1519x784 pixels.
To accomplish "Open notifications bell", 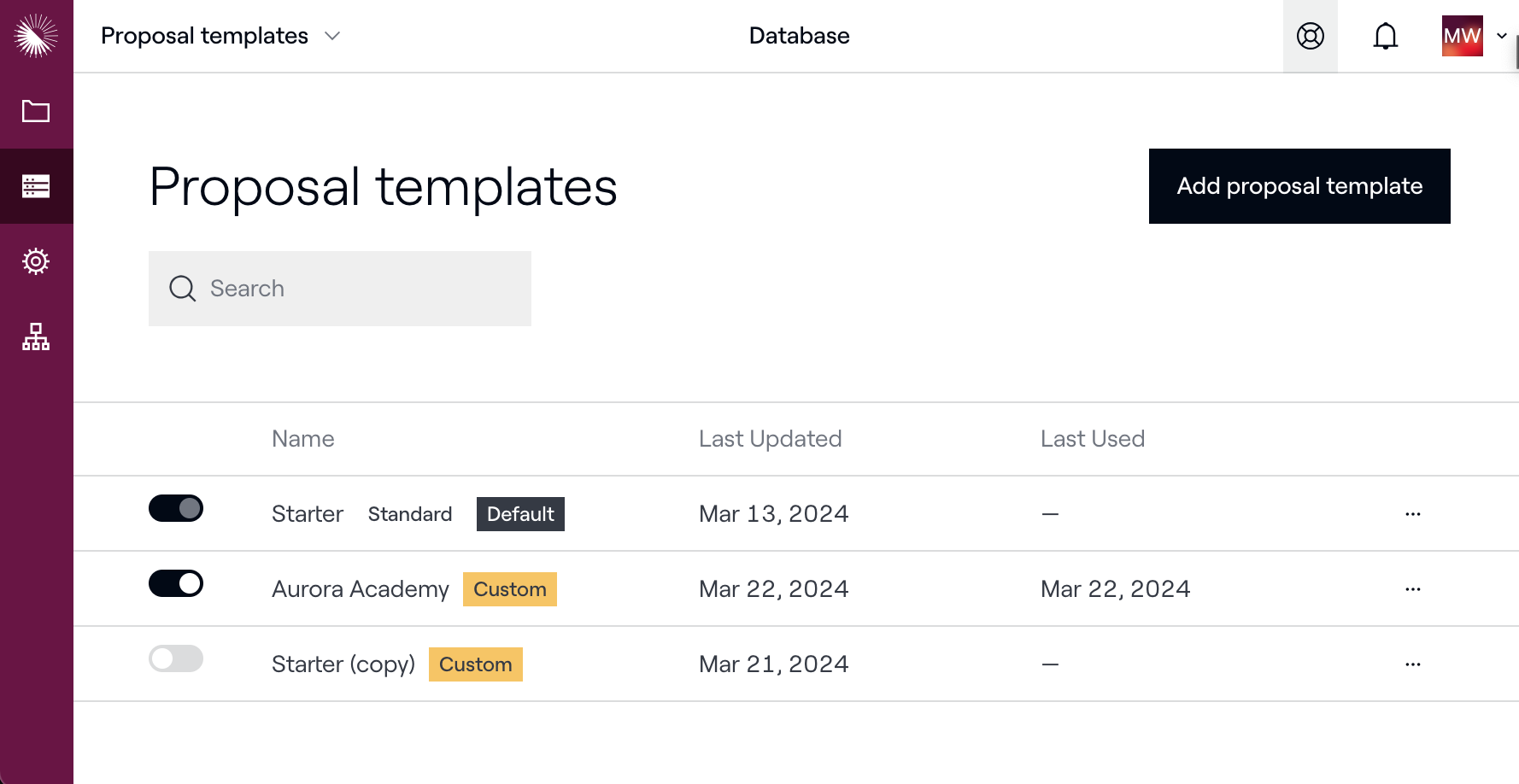I will [1385, 36].
